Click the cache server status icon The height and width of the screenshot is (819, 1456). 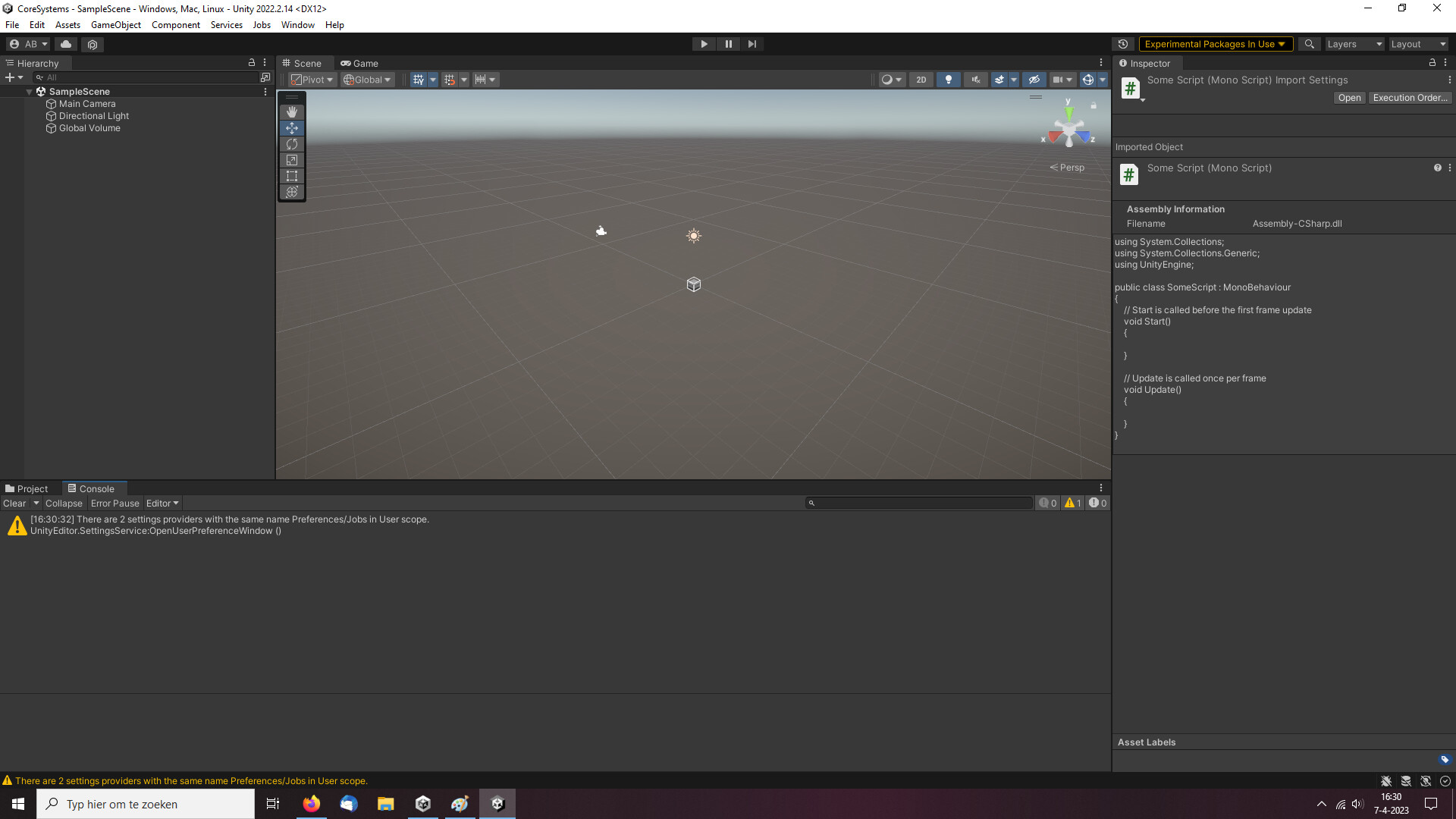[1406, 781]
